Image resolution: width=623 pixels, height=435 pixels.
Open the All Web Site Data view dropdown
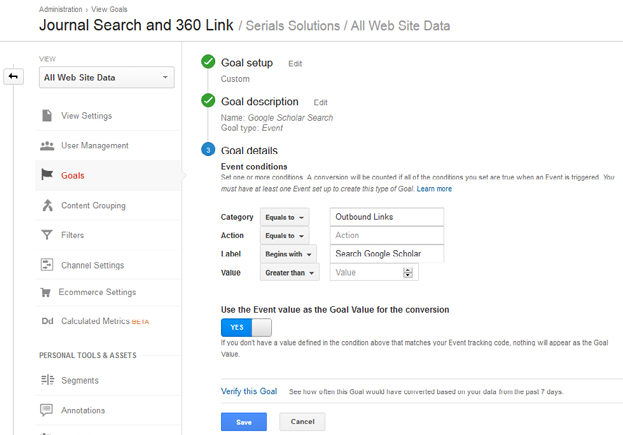[x=107, y=77]
